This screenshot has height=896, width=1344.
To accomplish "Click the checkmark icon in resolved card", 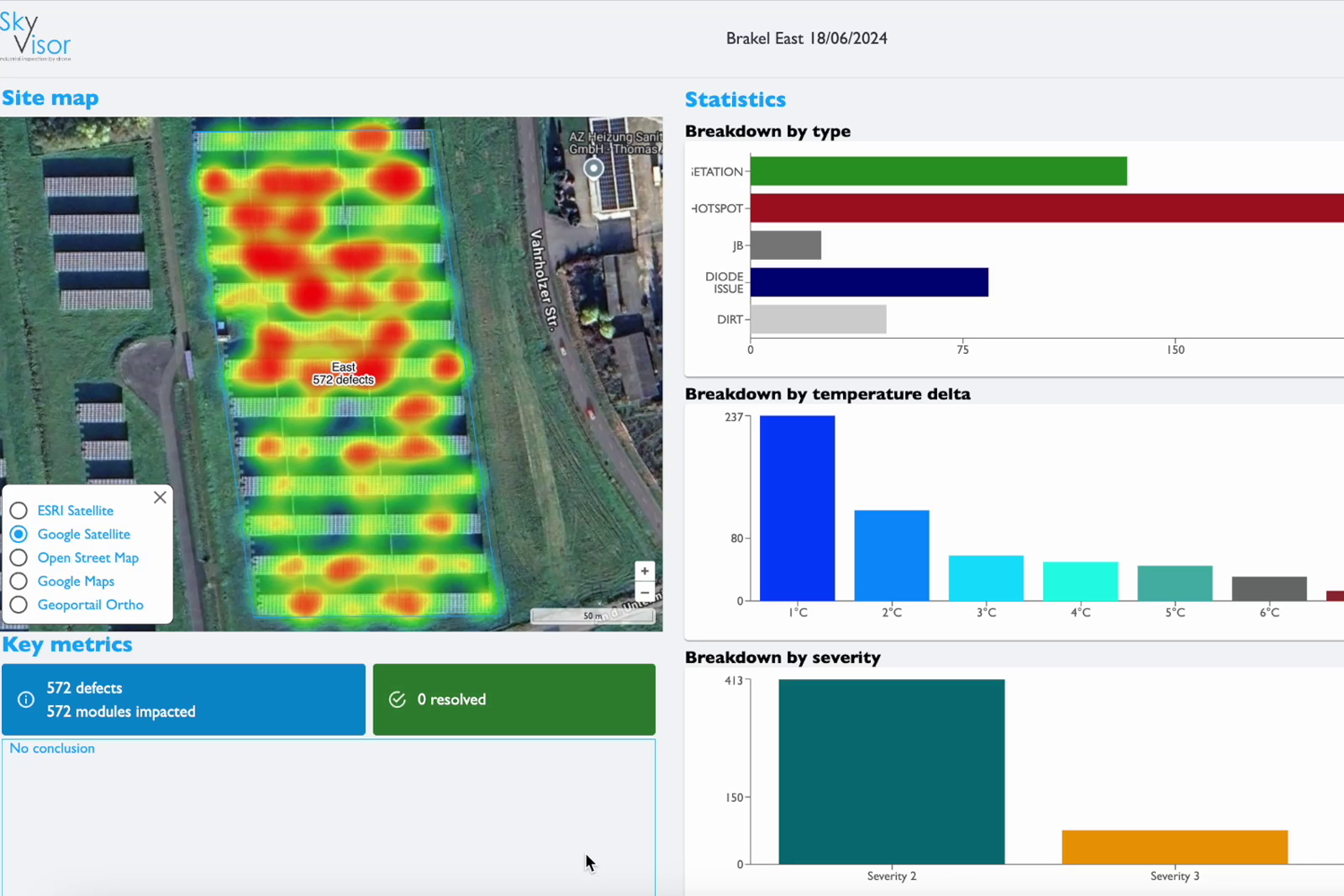I will 398,700.
